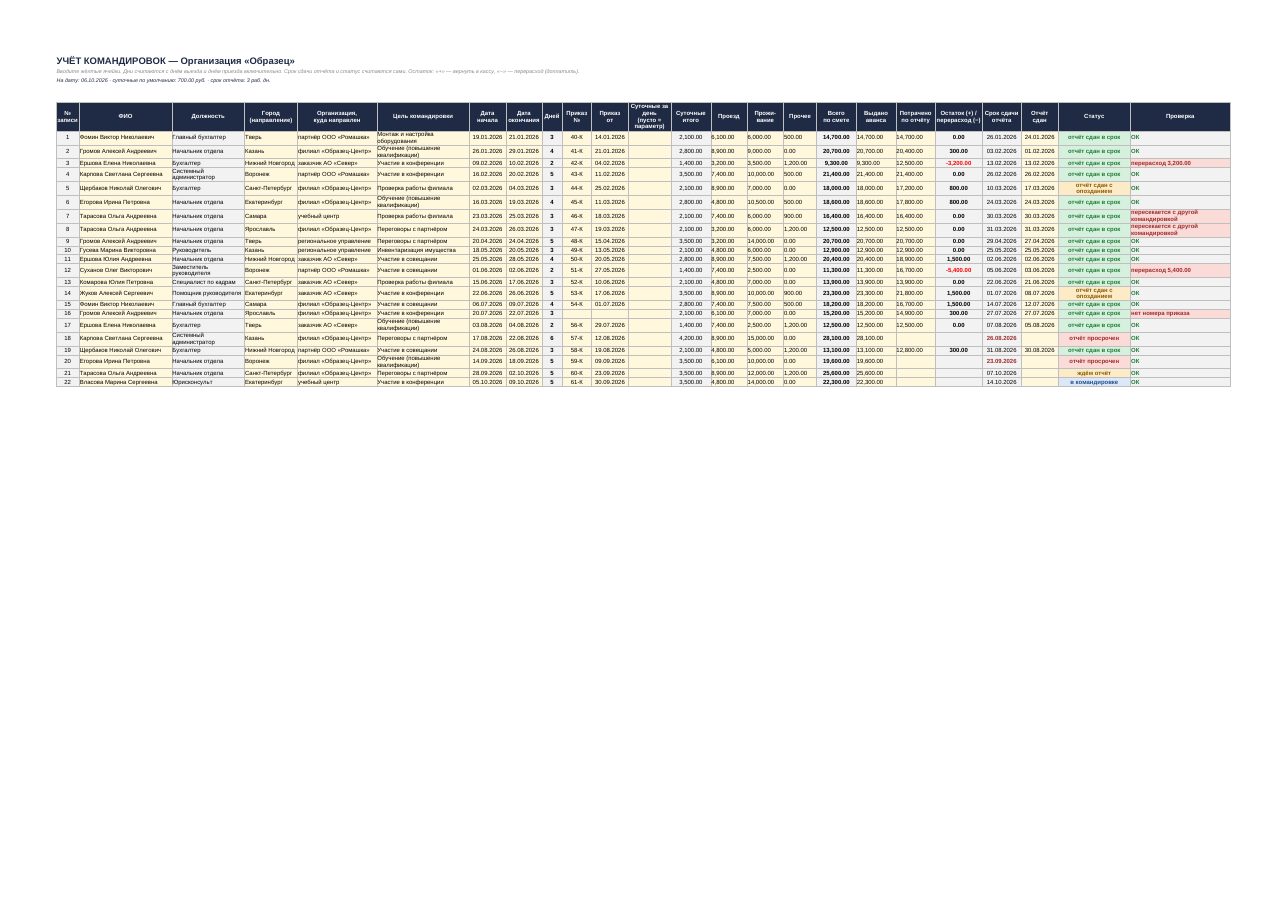Image resolution: width=1287 pixels, height=910 pixels.
Task: Click the red balance «-3,200.00»
Action: pos(958,163)
